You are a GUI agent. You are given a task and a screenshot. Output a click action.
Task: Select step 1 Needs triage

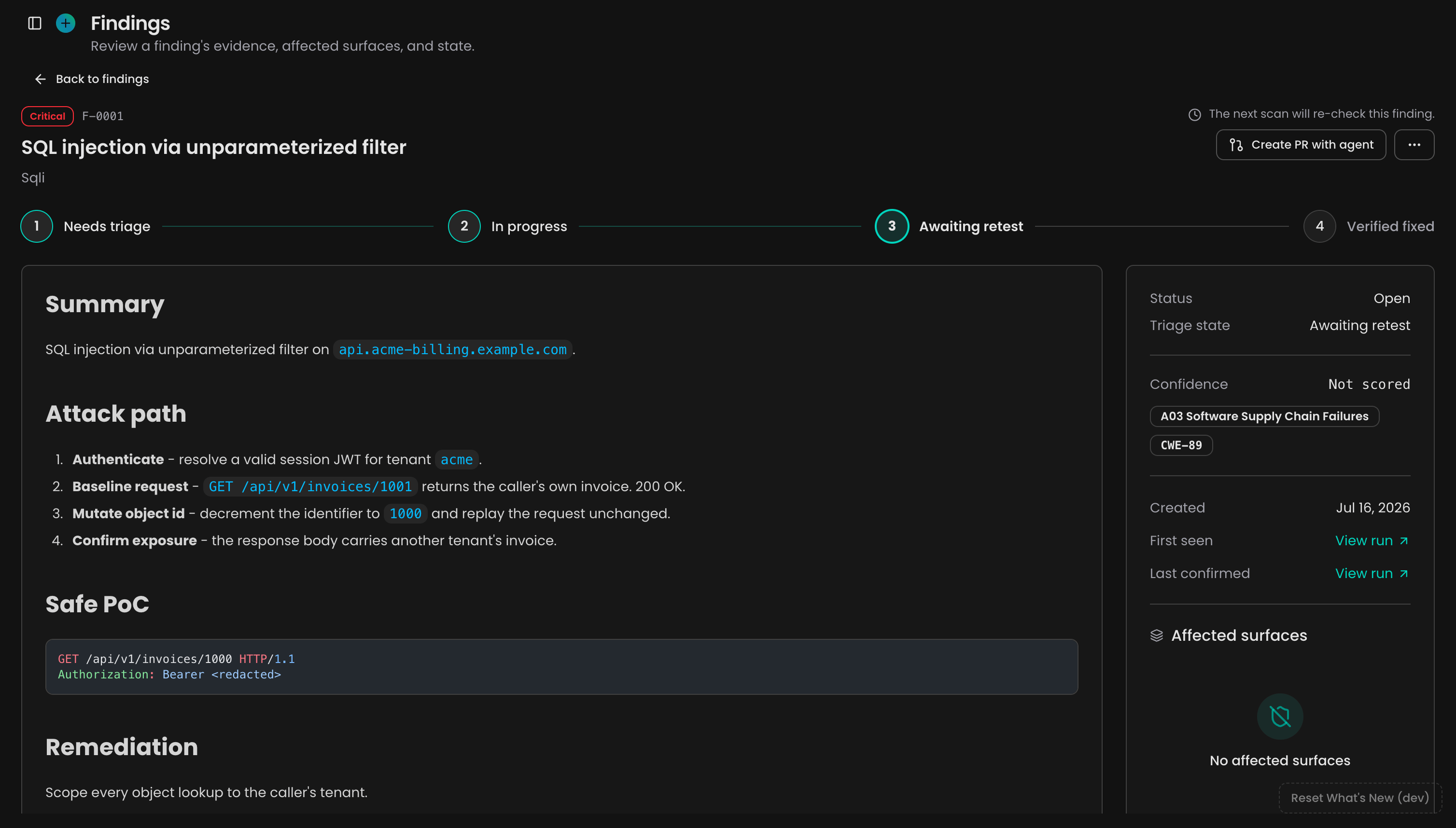click(x=85, y=226)
